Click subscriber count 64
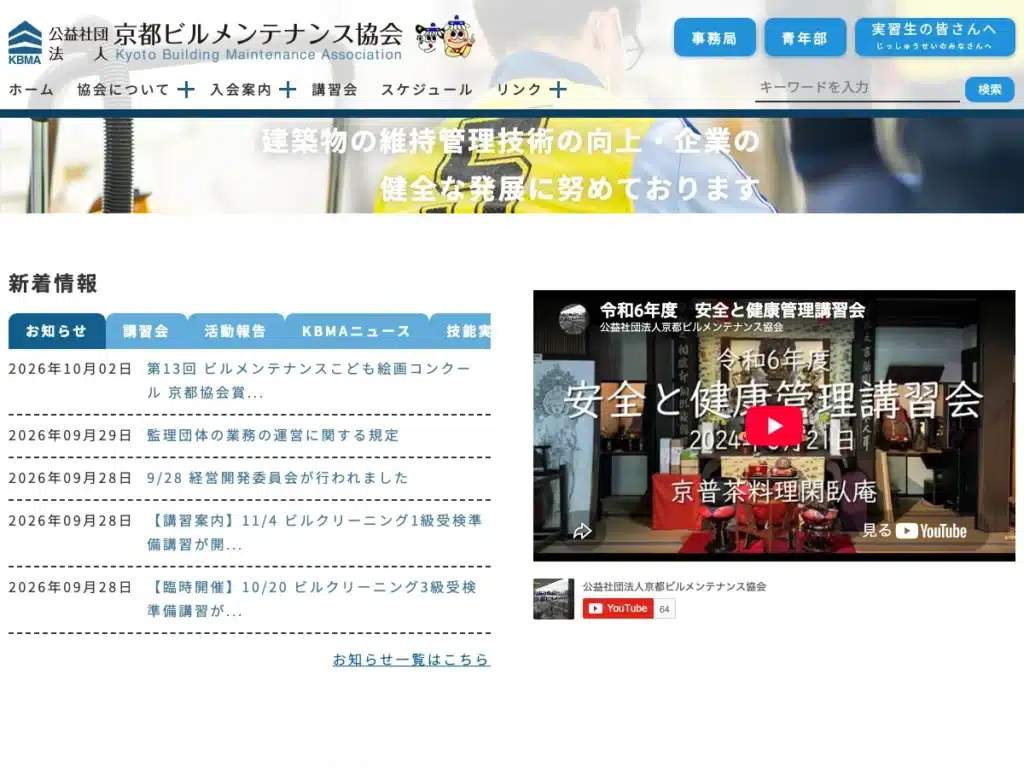This screenshot has width=1024, height=768. (664, 609)
